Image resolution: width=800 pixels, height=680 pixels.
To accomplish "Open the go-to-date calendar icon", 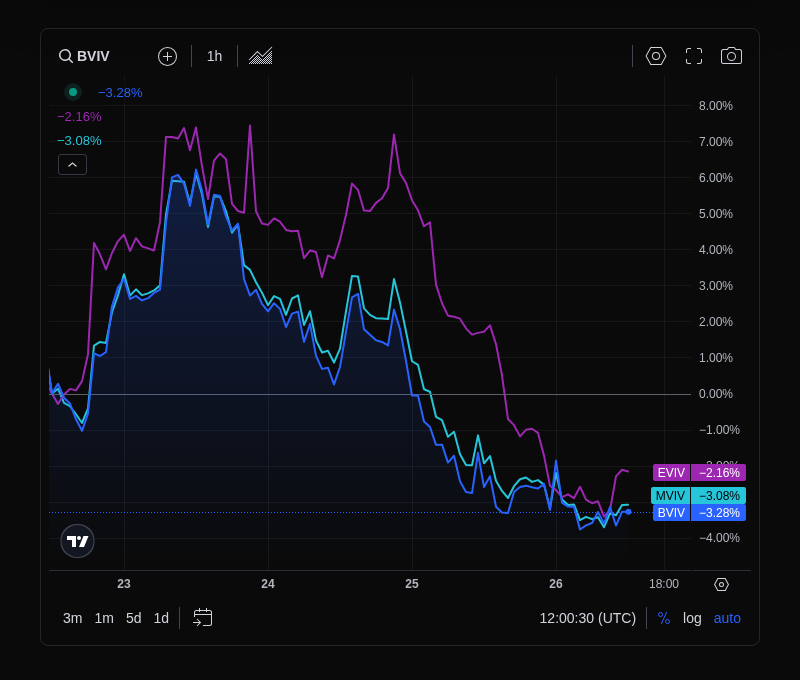I will (203, 618).
